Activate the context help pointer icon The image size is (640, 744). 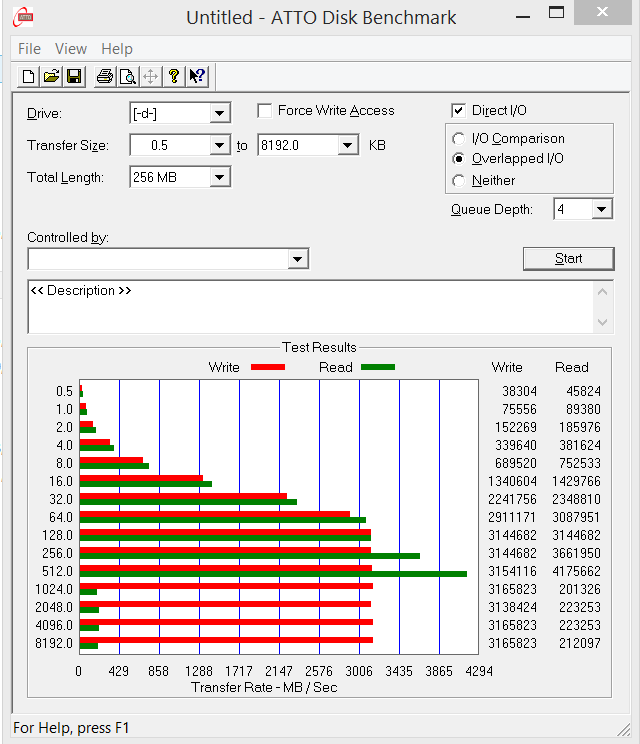197,76
